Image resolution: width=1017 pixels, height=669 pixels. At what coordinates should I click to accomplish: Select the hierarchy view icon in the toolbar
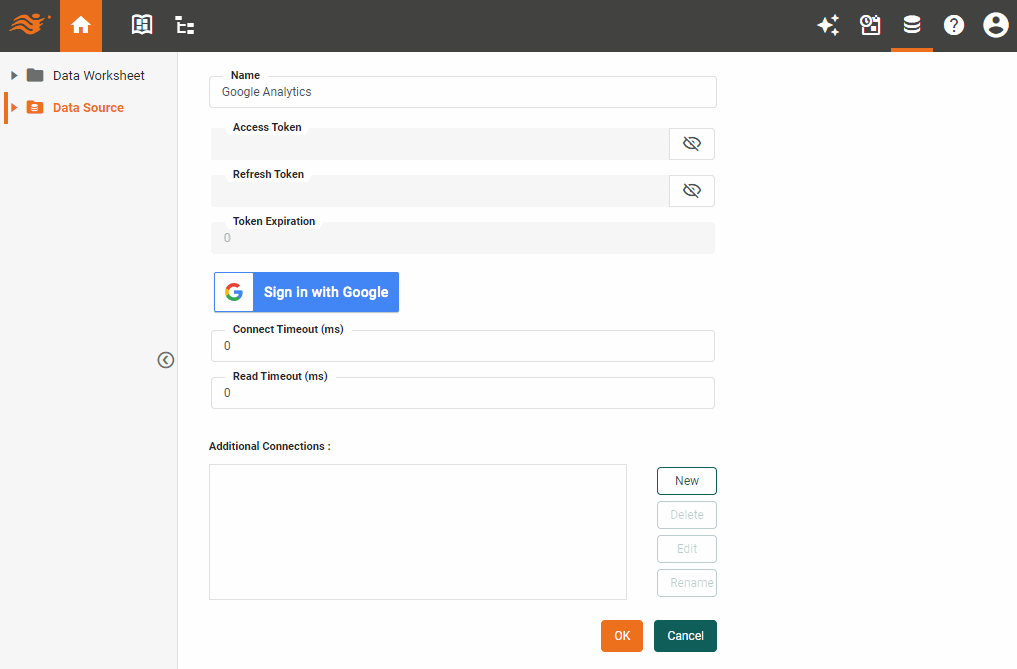pyautogui.click(x=184, y=25)
